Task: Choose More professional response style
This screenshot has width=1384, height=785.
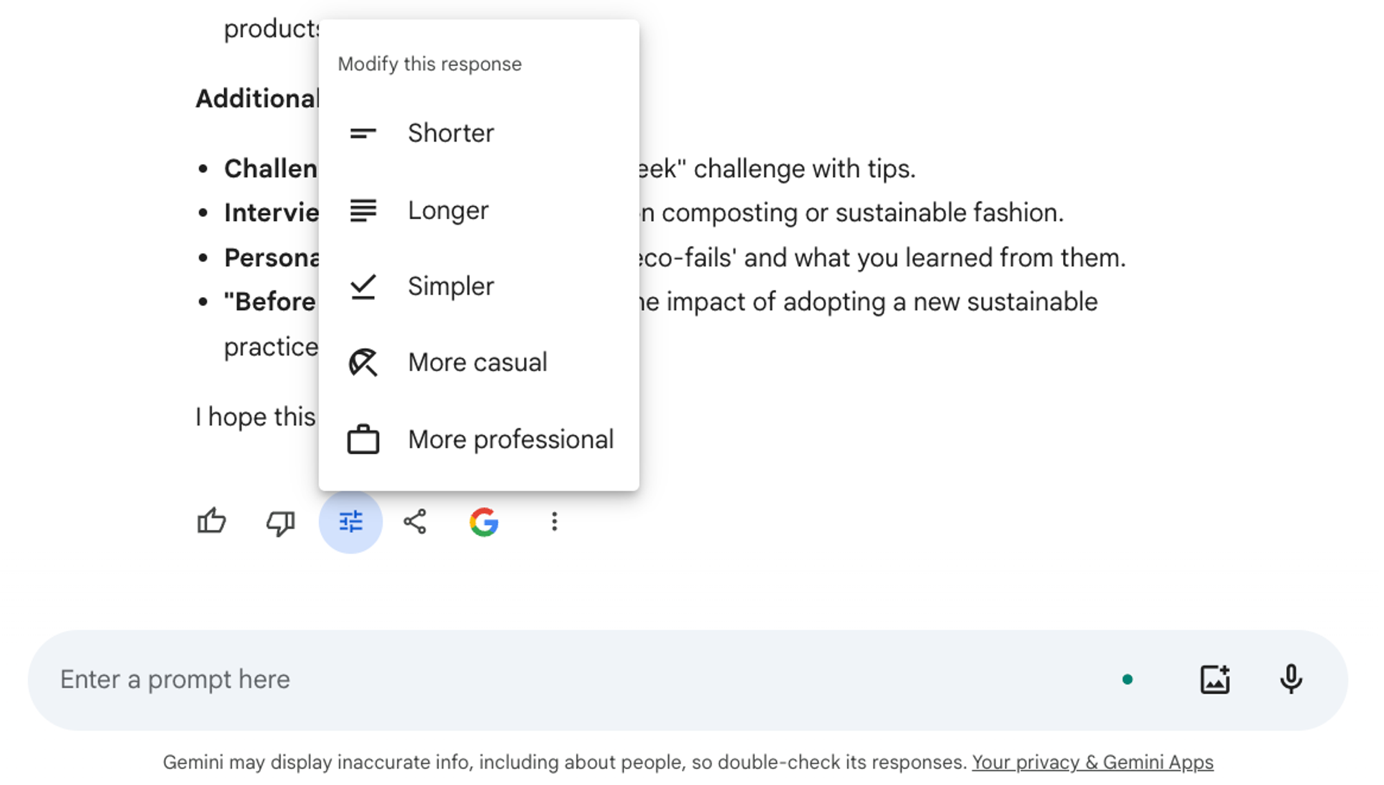Action: pyautogui.click(x=479, y=439)
